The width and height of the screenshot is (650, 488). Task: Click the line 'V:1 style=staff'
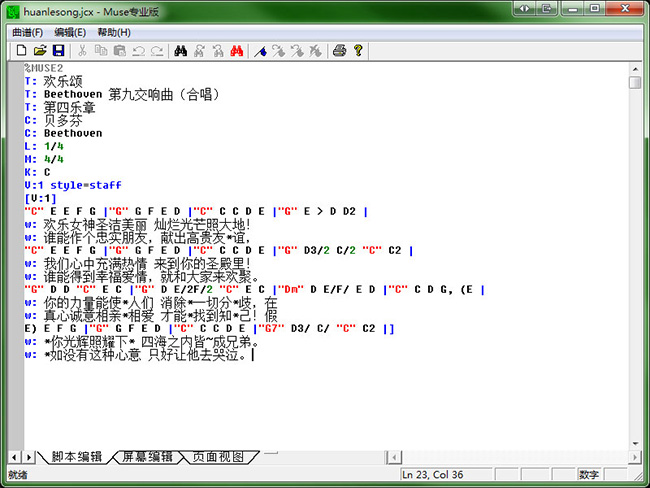(73, 185)
